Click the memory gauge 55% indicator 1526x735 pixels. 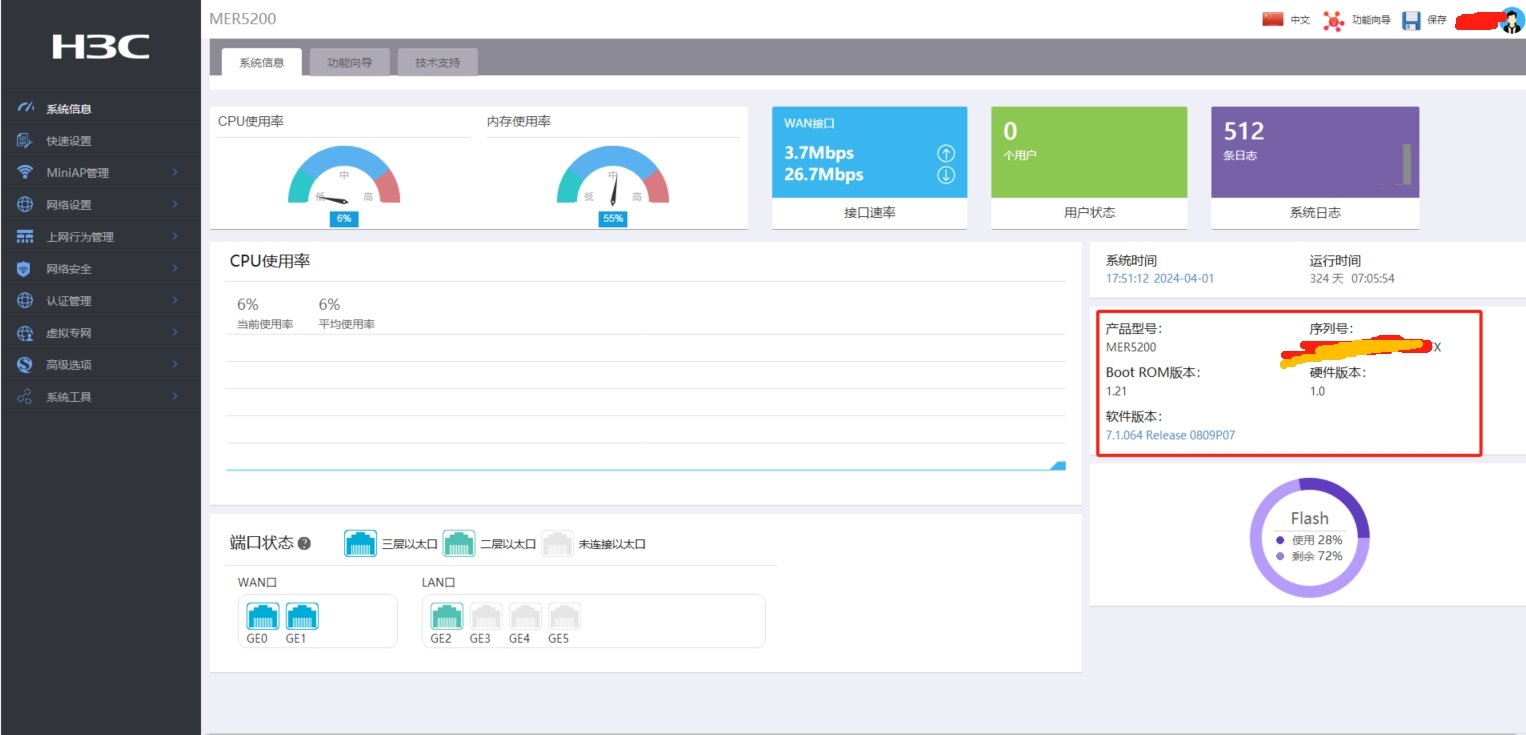[x=613, y=218]
